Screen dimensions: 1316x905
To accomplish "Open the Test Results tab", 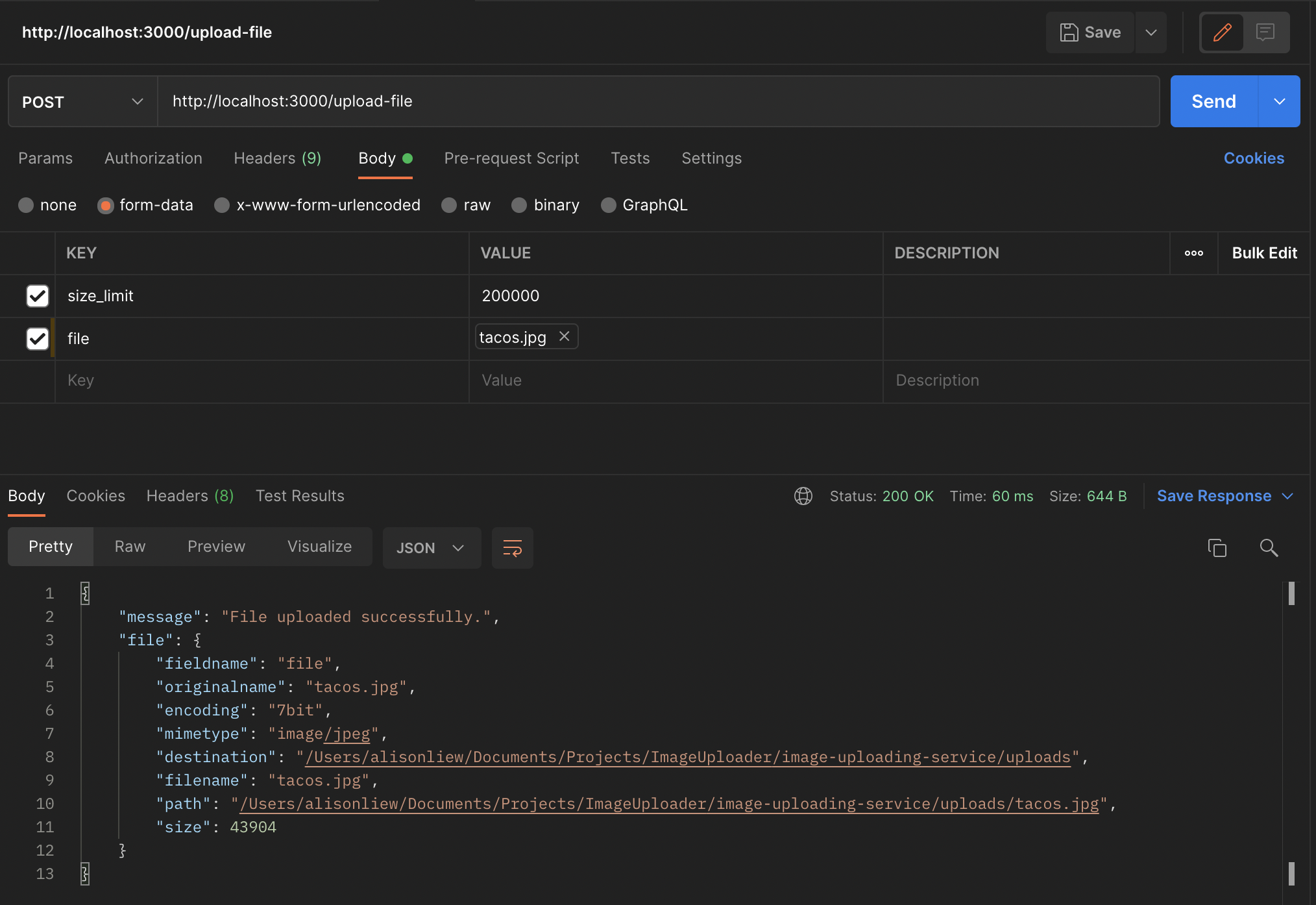I will pyautogui.click(x=300, y=496).
